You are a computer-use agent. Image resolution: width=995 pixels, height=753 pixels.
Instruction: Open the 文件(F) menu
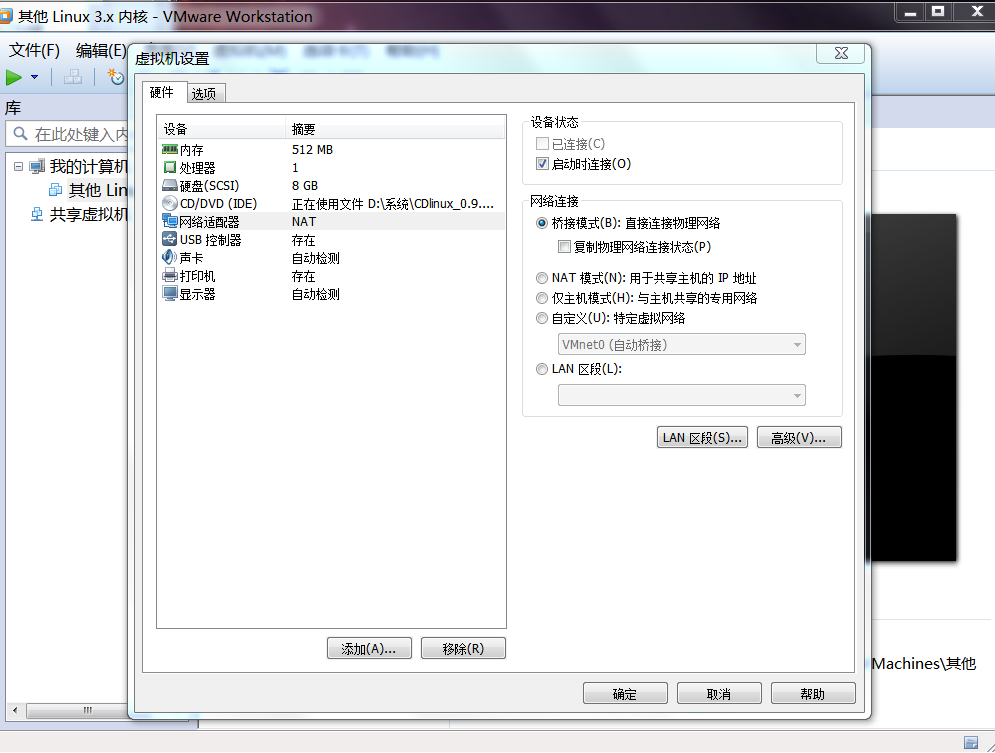click(34, 50)
